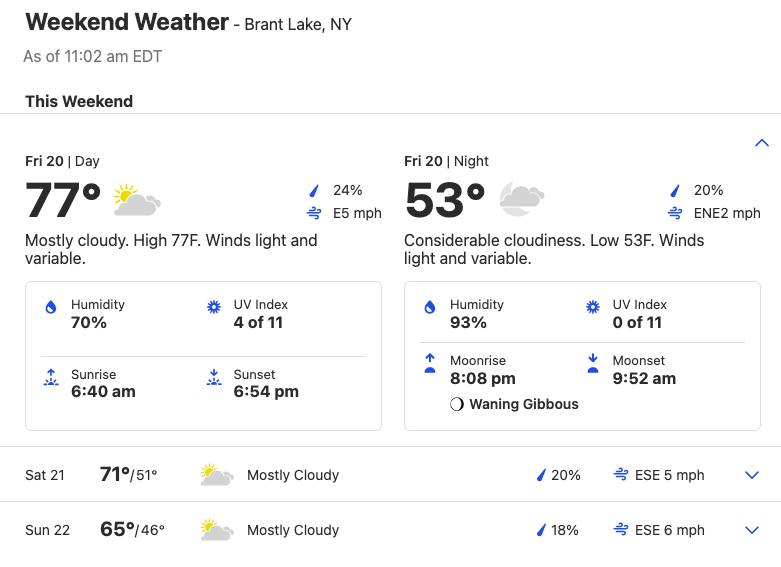Click the Friday night raindrop precipitation icon
This screenshot has height=567, width=781.
point(675,190)
